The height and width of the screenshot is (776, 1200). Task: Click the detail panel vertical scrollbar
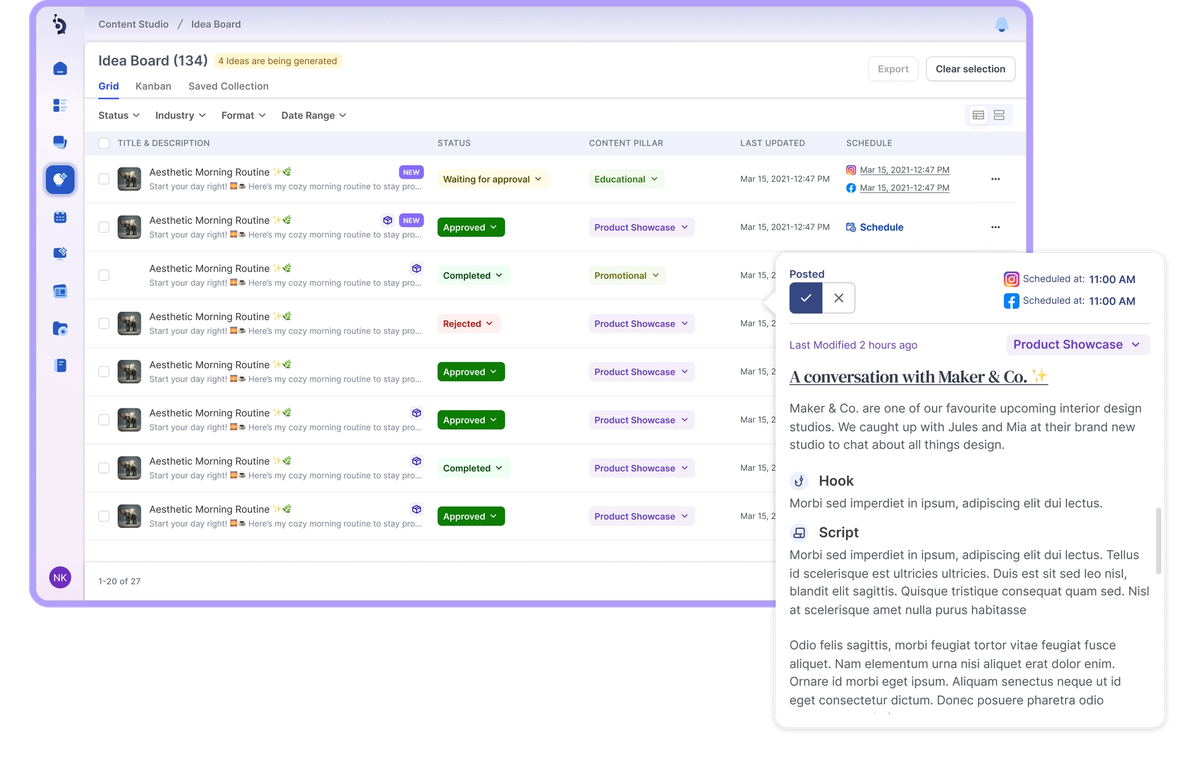(1158, 541)
